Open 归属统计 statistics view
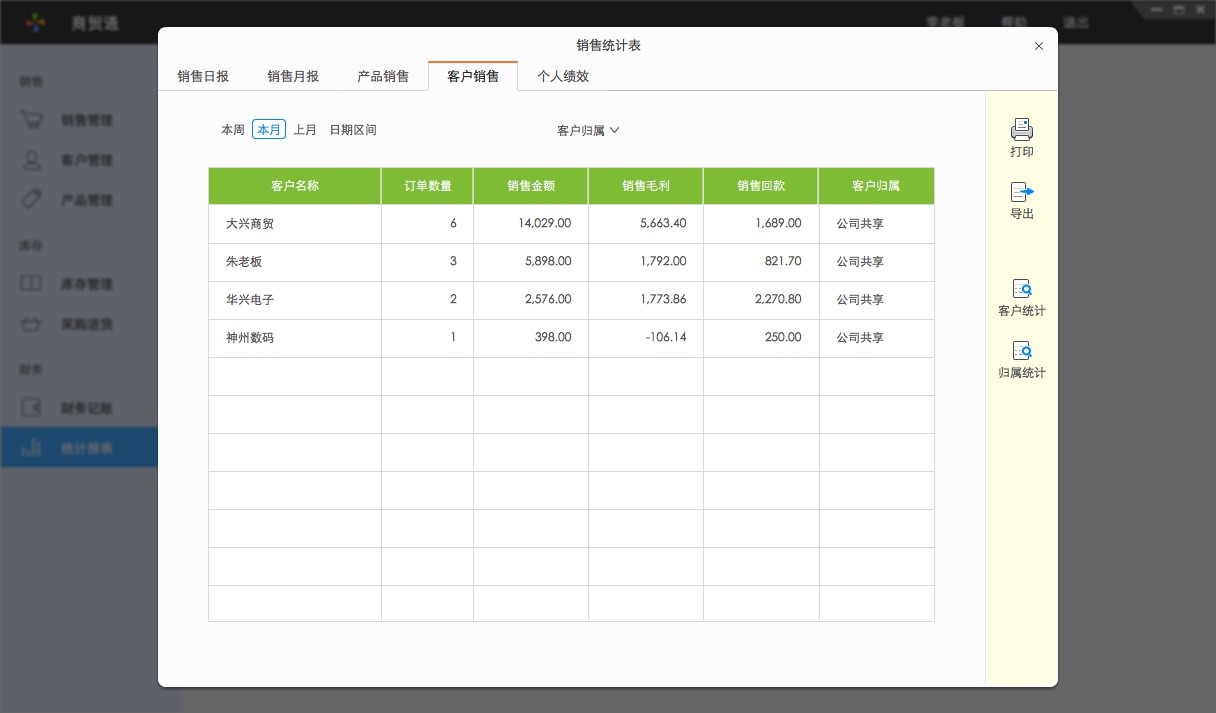Viewport: 1216px width, 713px height. click(x=1021, y=358)
